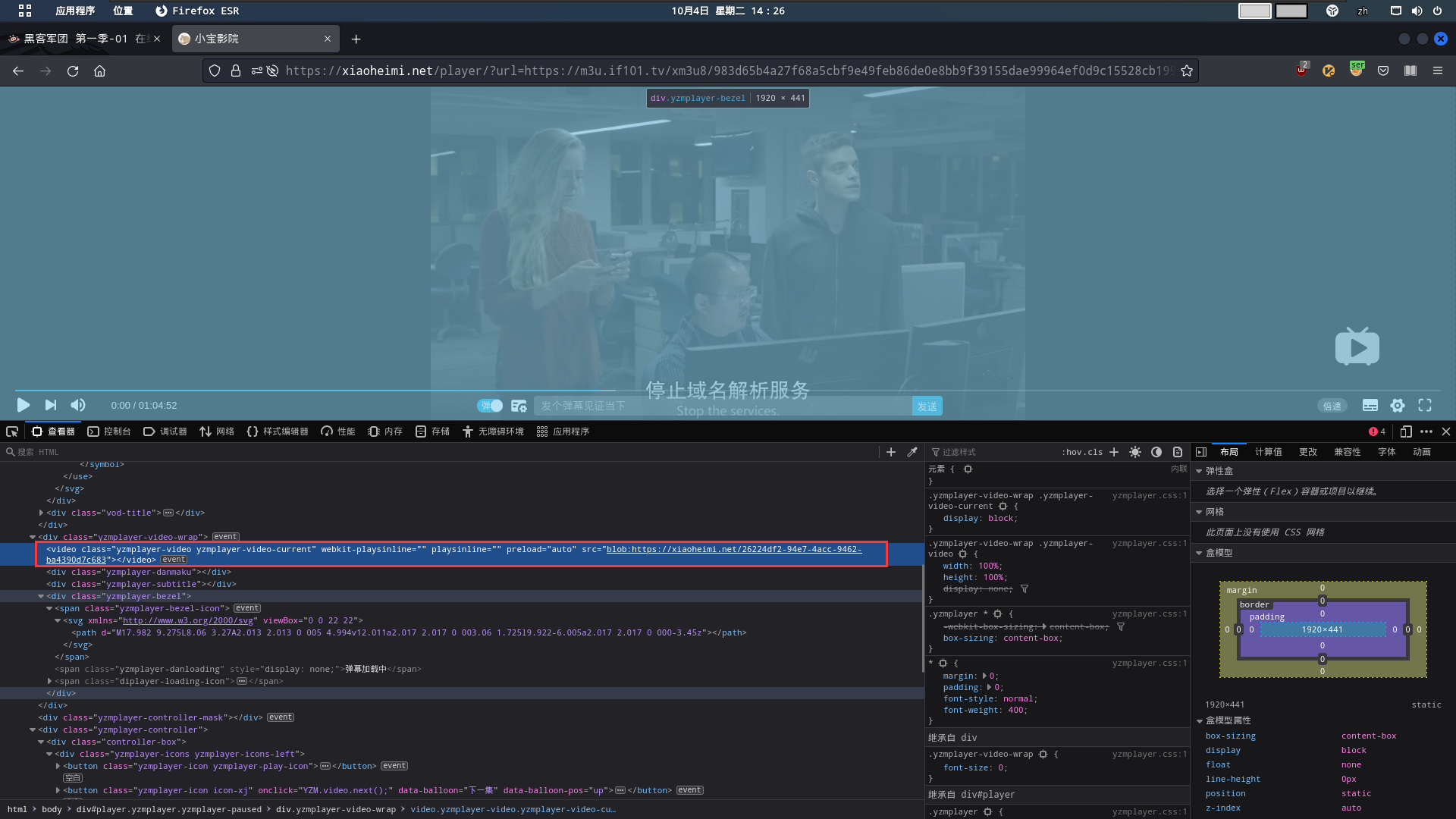
Task: Pick color with eyedropper icon in inspector
Action: pyautogui.click(x=912, y=452)
